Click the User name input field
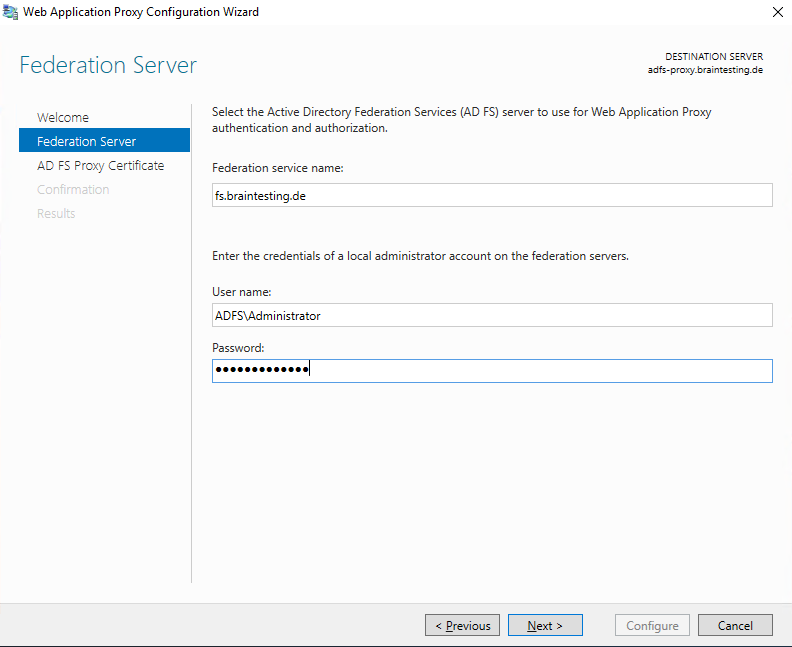This screenshot has width=792, height=647. [492, 315]
